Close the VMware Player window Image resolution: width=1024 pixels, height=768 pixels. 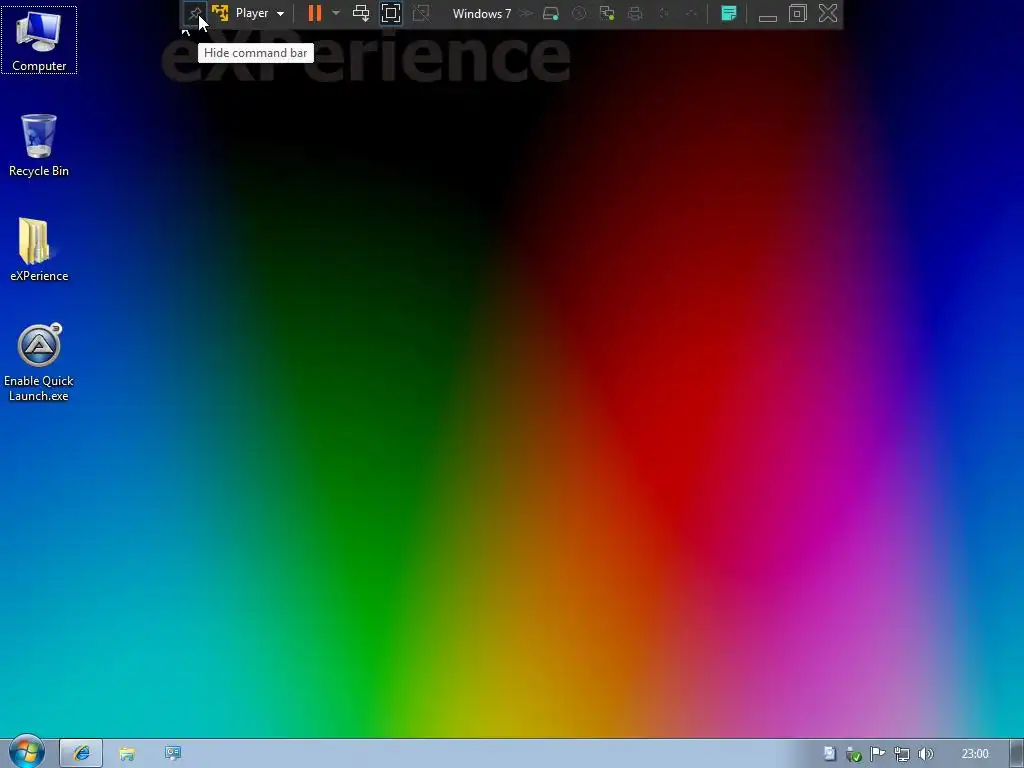(x=828, y=13)
